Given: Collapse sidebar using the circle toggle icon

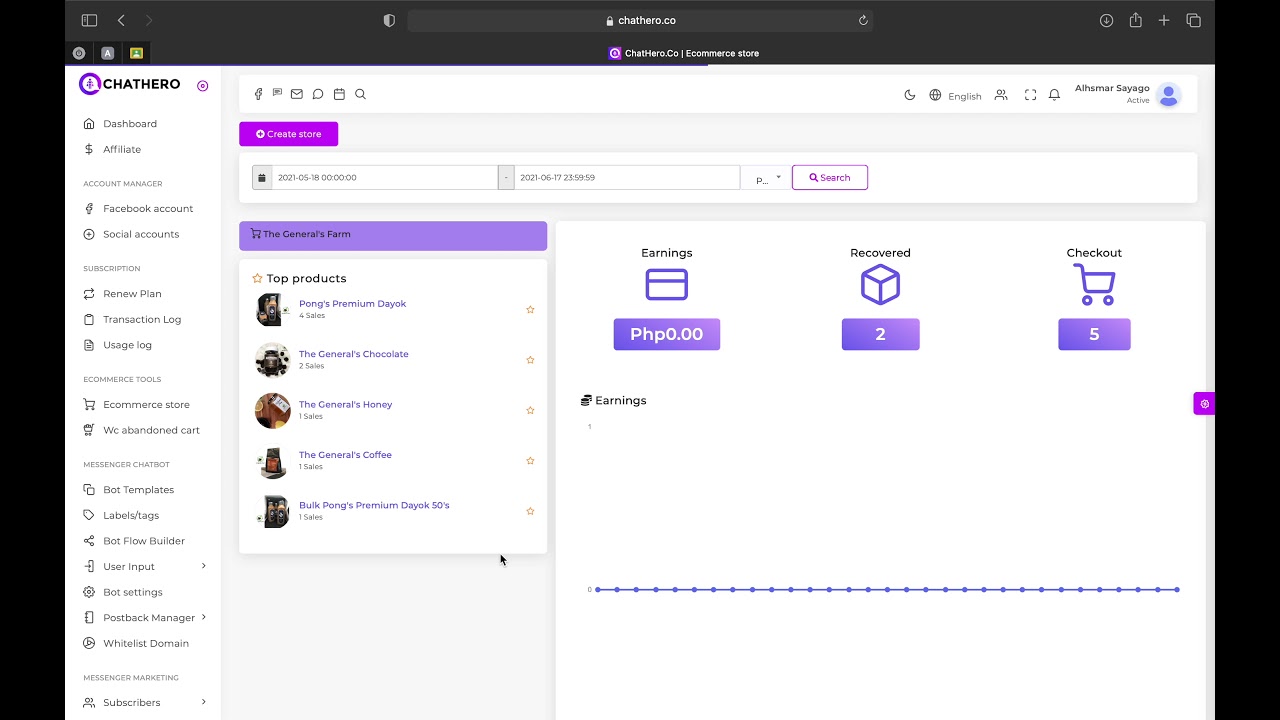Looking at the screenshot, I should [202, 86].
